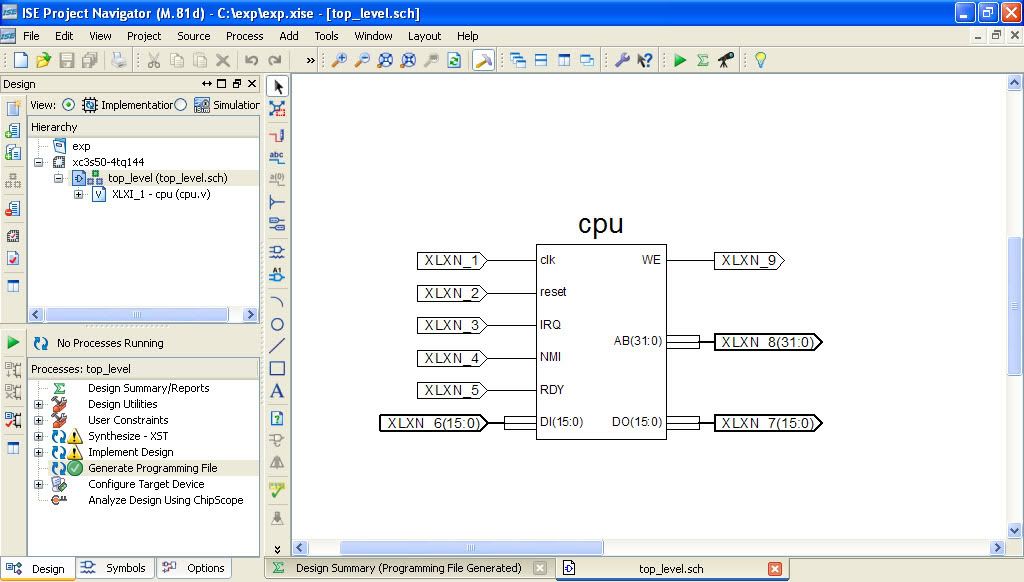Select the Implementation view radio button
1024x582 pixels.
tap(68, 105)
